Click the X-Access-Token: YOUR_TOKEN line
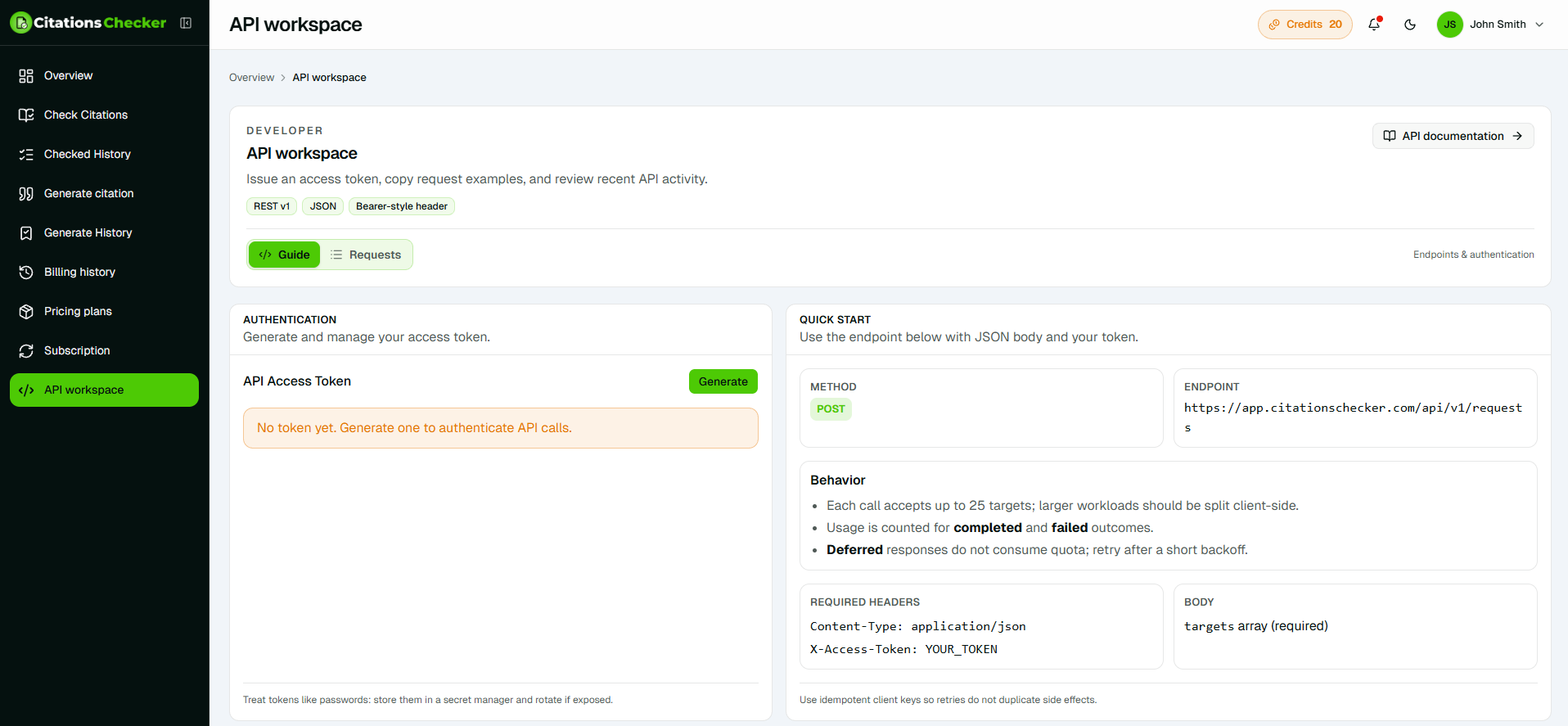Screen dimensions: 1568x726 click(903, 649)
